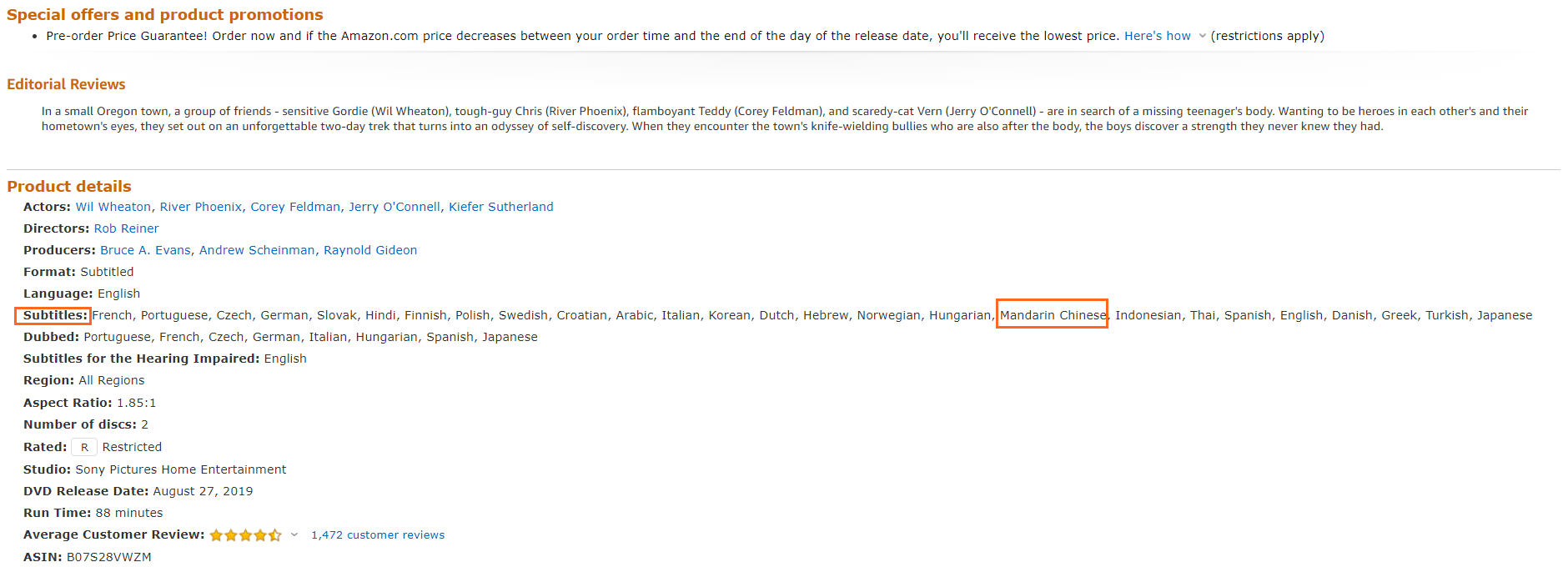Image resolution: width=1568 pixels, height=567 pixels.
Task: Open the Raynold Gideon link
Action: [x=370, y=250]
